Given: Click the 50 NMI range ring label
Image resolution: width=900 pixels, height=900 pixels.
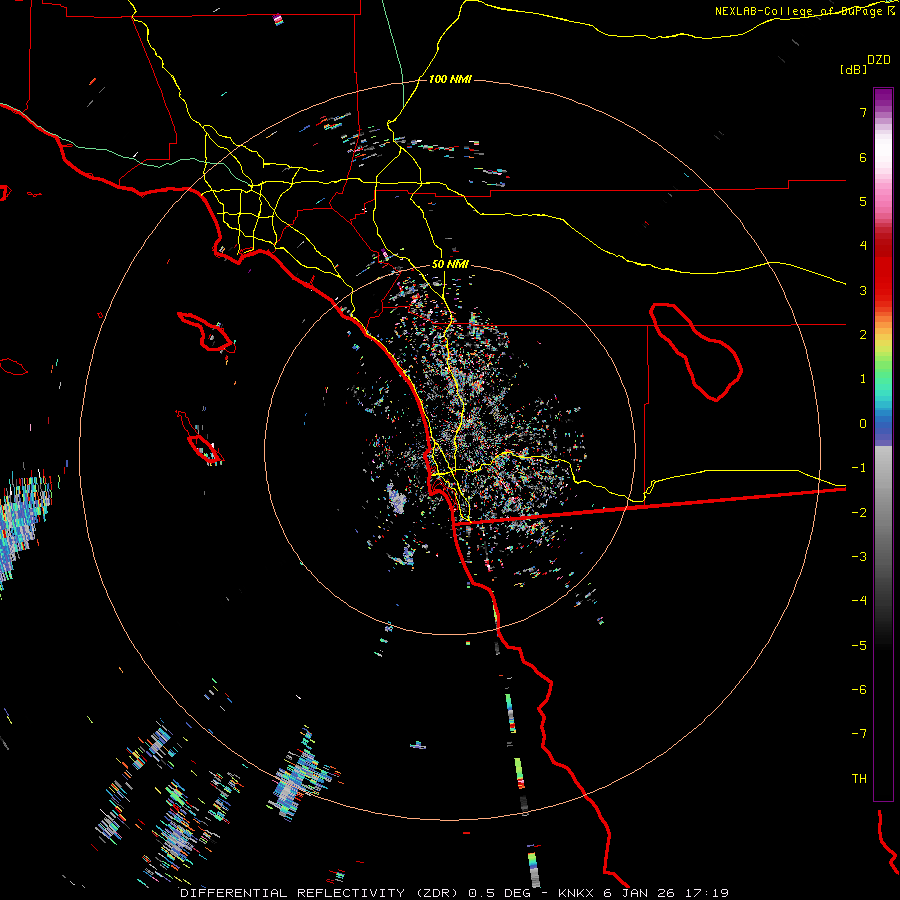Looking at the screenshot, I should pos(450,264).
